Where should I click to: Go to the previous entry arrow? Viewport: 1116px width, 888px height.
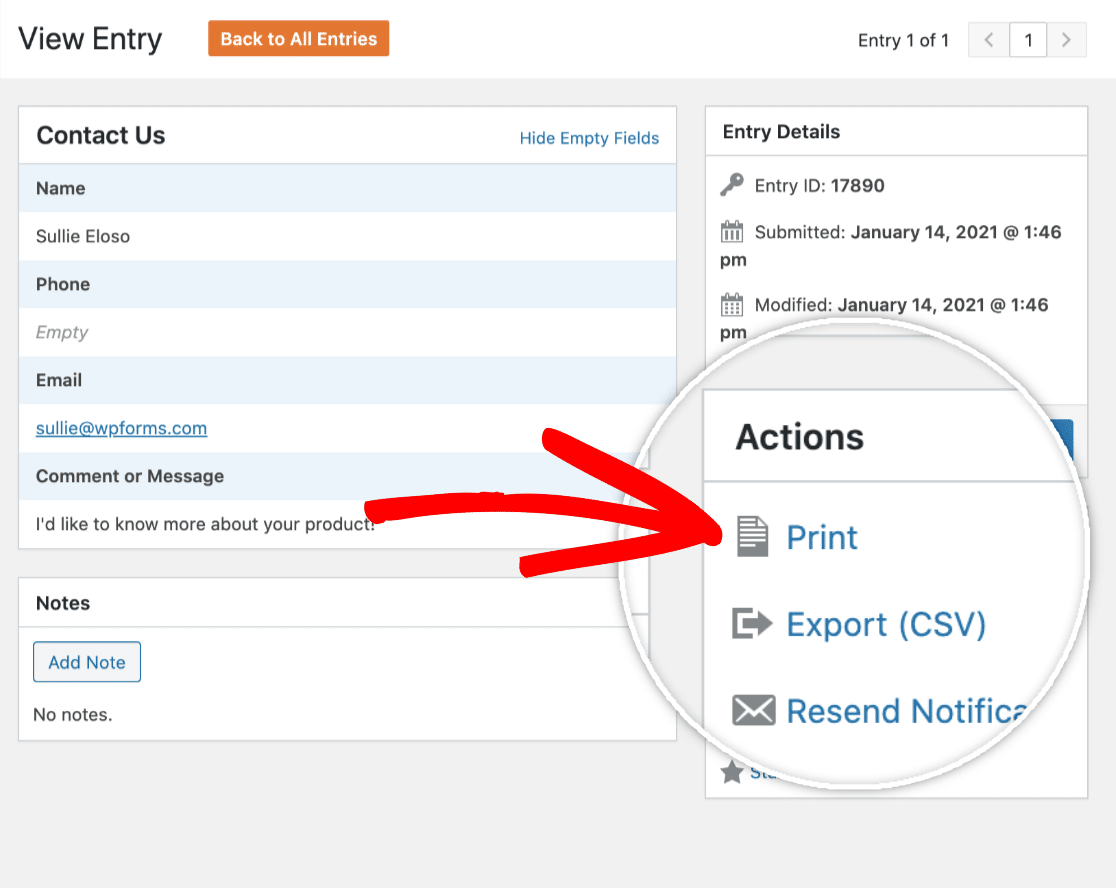(989, 40)
